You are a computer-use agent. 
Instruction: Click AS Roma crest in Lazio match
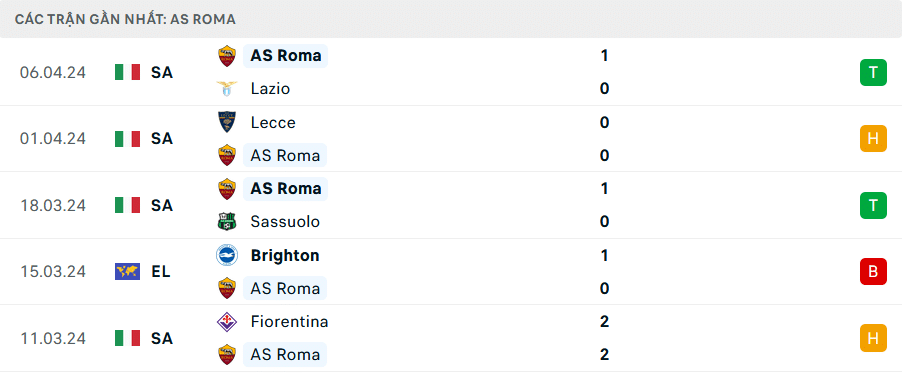point(227,56)
